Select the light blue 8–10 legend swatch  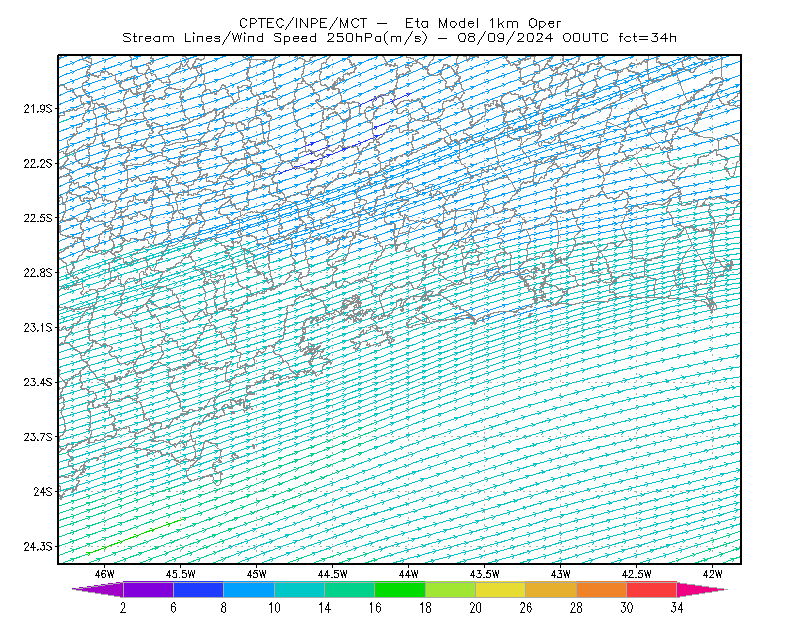click(248, 589)
